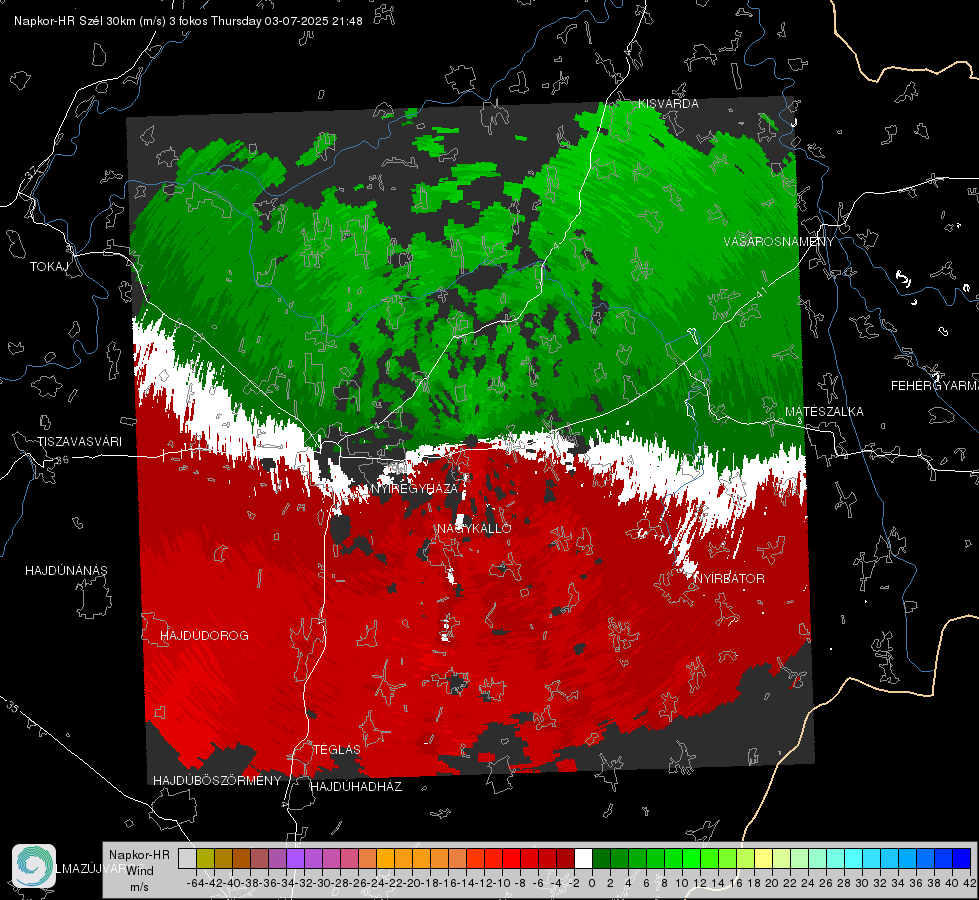The image size is (979, 900).
Task: Pick the dark green swatch between 0 and 2
Action: pos(601,858)
